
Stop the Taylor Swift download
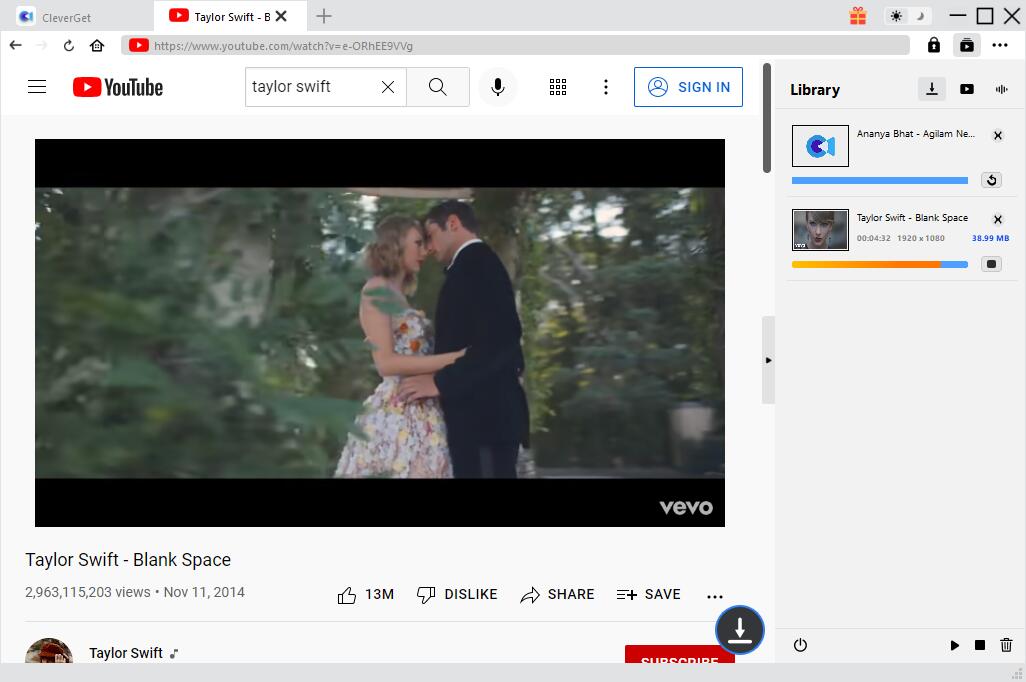click(991, 263)
